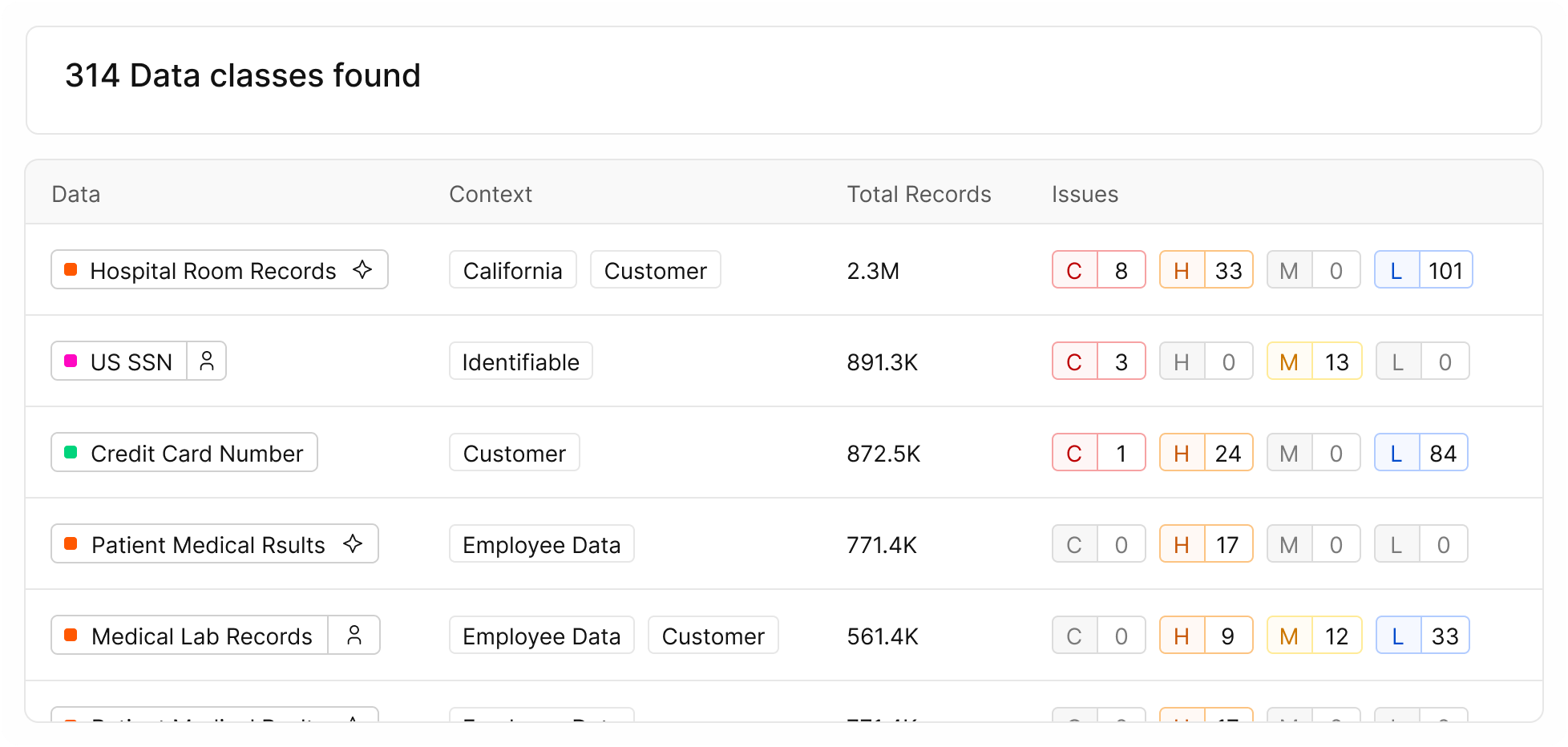Click the Issues column header
1568x747 pixels.
point(1085,194)
